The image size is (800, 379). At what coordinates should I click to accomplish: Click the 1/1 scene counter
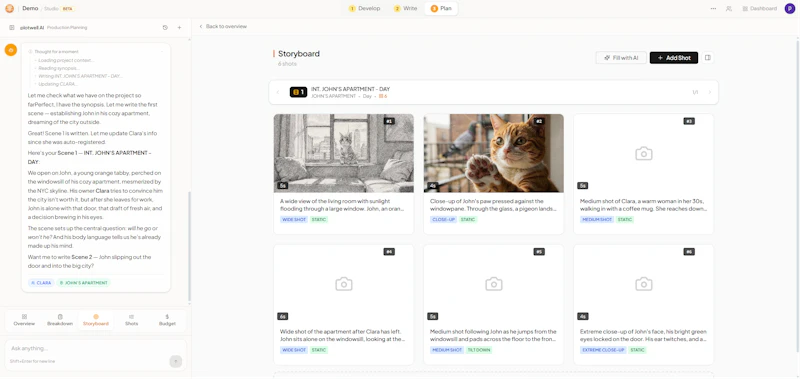695,92
